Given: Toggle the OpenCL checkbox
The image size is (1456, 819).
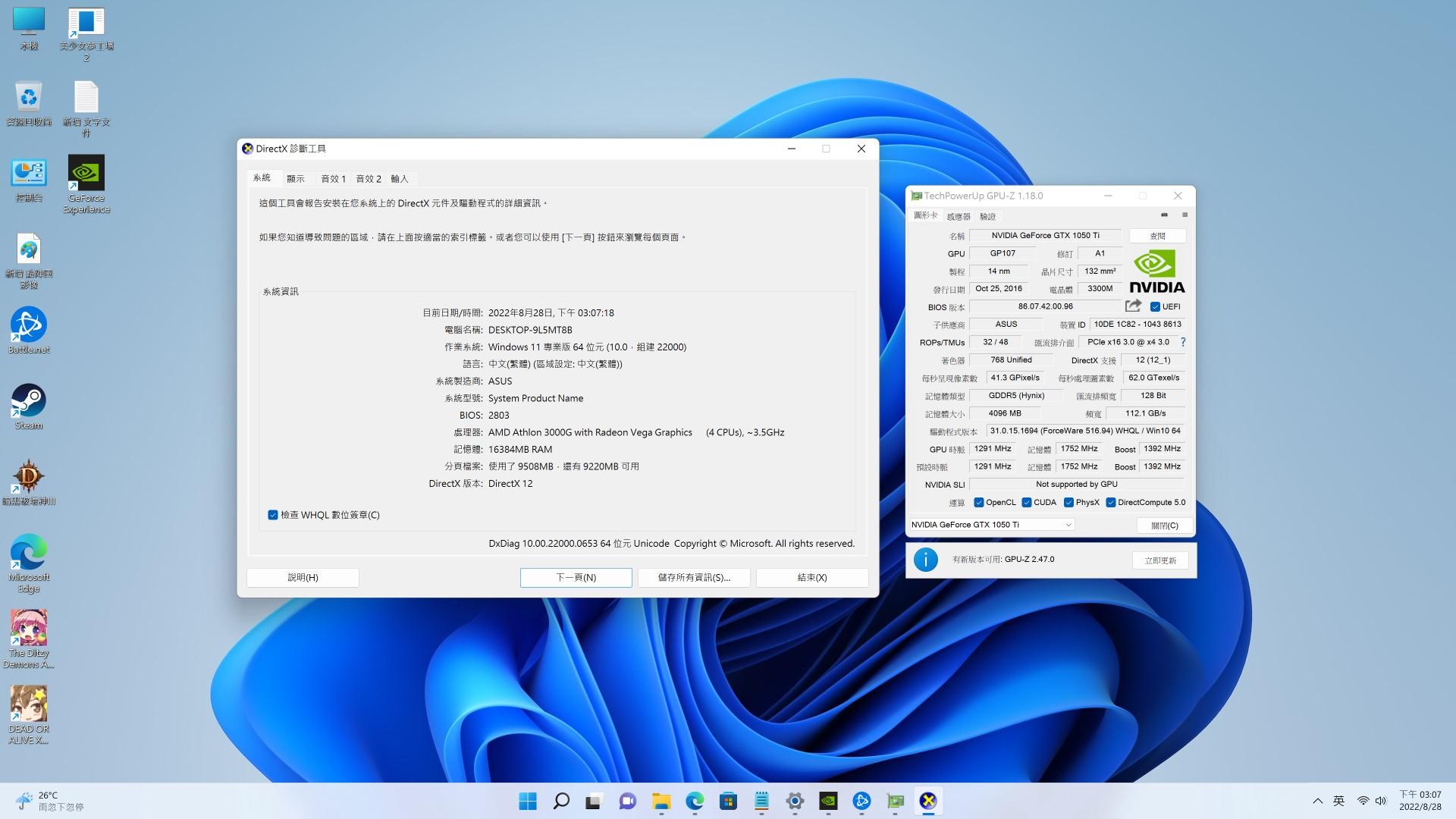Looking at the screenshot, I should point(978,502).
